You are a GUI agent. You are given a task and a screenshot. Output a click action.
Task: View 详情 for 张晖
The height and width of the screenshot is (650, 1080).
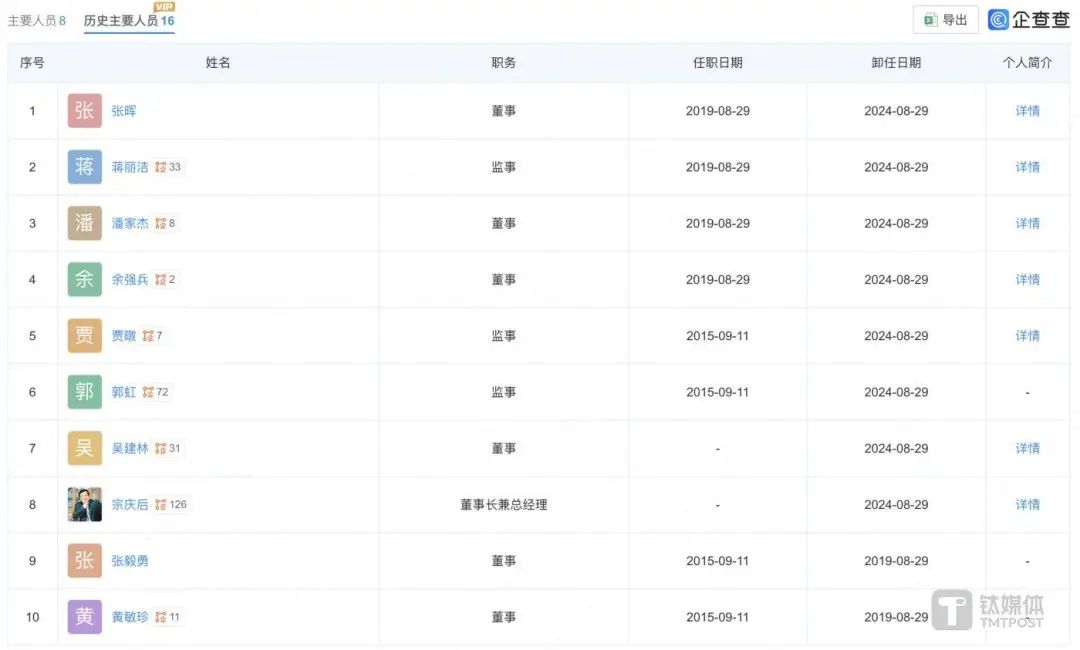(x=1027, y=110)
